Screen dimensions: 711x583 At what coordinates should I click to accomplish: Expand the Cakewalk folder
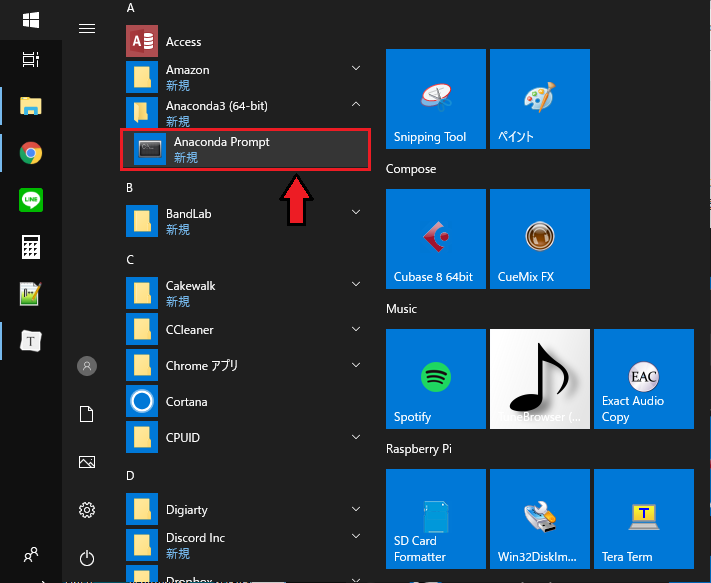tap(356, 284)
